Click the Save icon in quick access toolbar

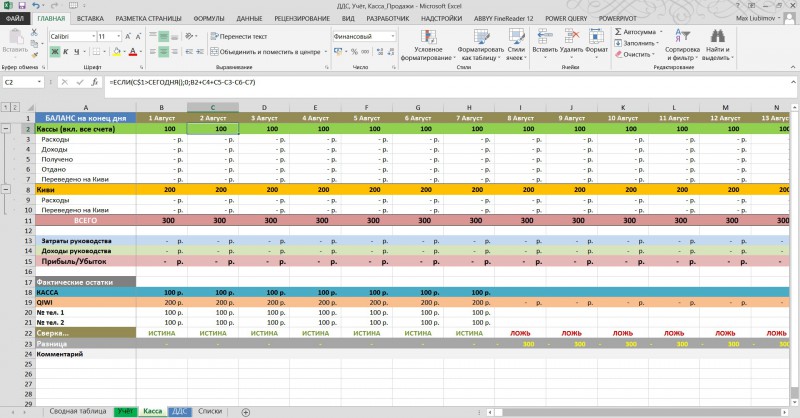(x=22, y=6)
